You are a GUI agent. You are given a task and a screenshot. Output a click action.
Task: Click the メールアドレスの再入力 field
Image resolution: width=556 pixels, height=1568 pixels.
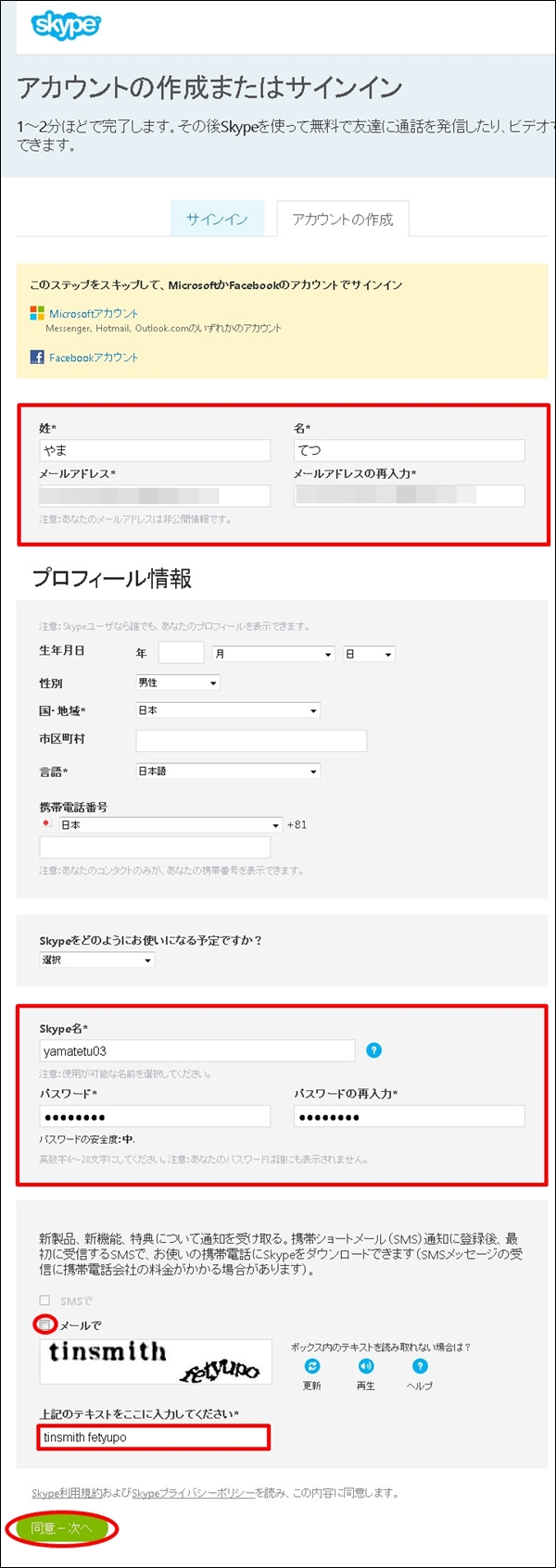tap(409, 495)
